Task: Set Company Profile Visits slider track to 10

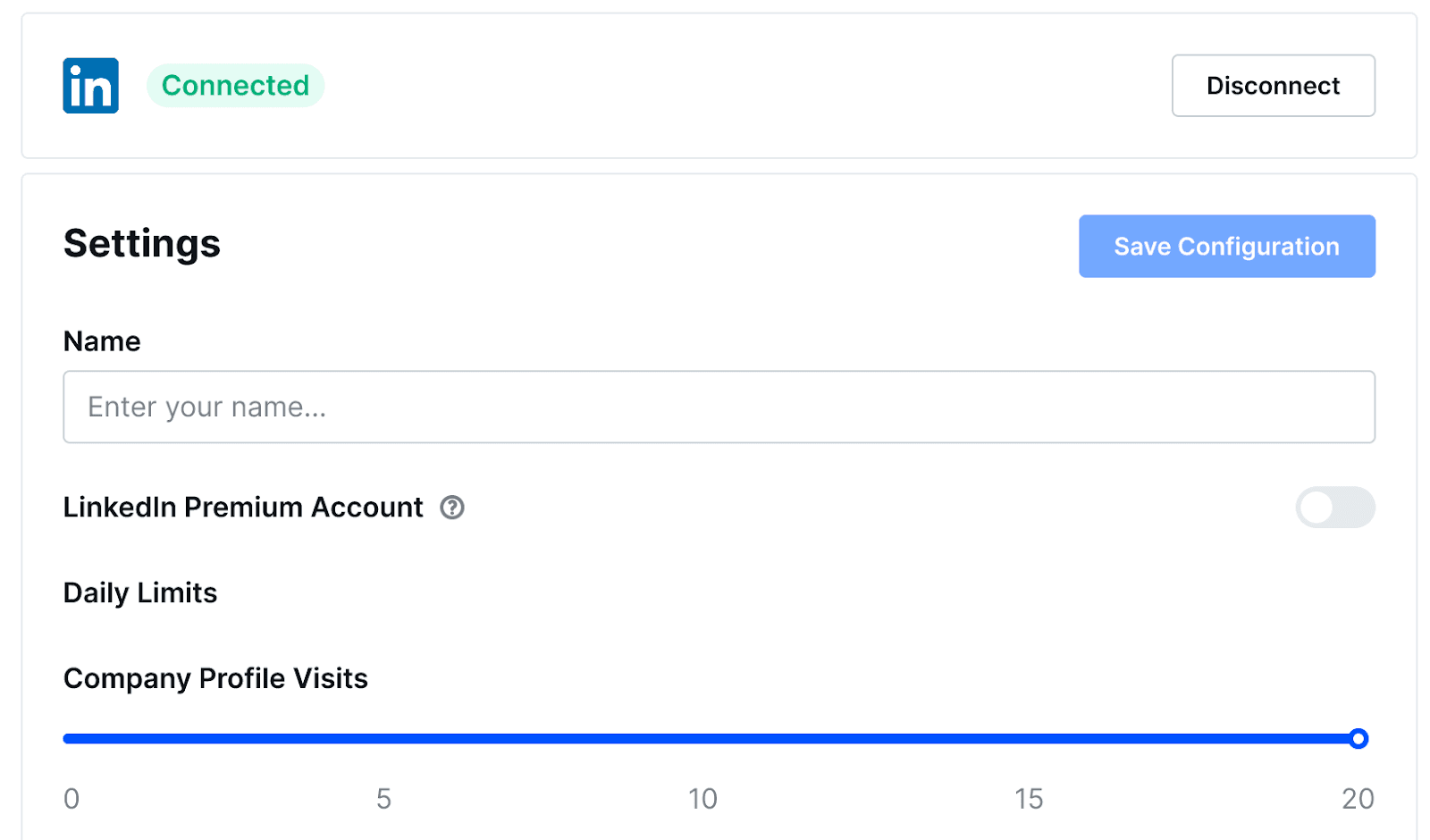Action: pos(711,739)
